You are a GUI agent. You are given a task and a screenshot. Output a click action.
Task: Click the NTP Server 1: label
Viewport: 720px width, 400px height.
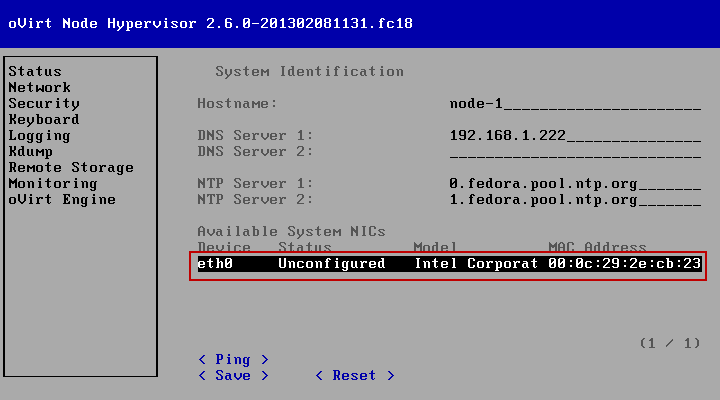[x=255, y=184]
